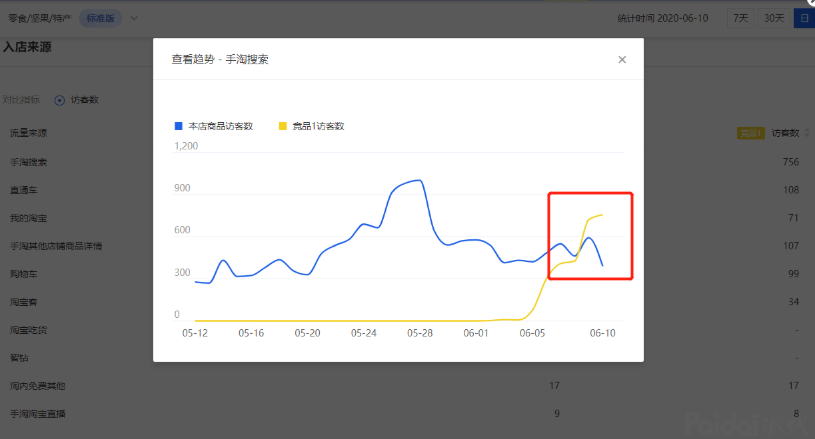Viewport: 815px width, 439px height.
Task: Select the 访客数 radio button
Action: point(60,100)
